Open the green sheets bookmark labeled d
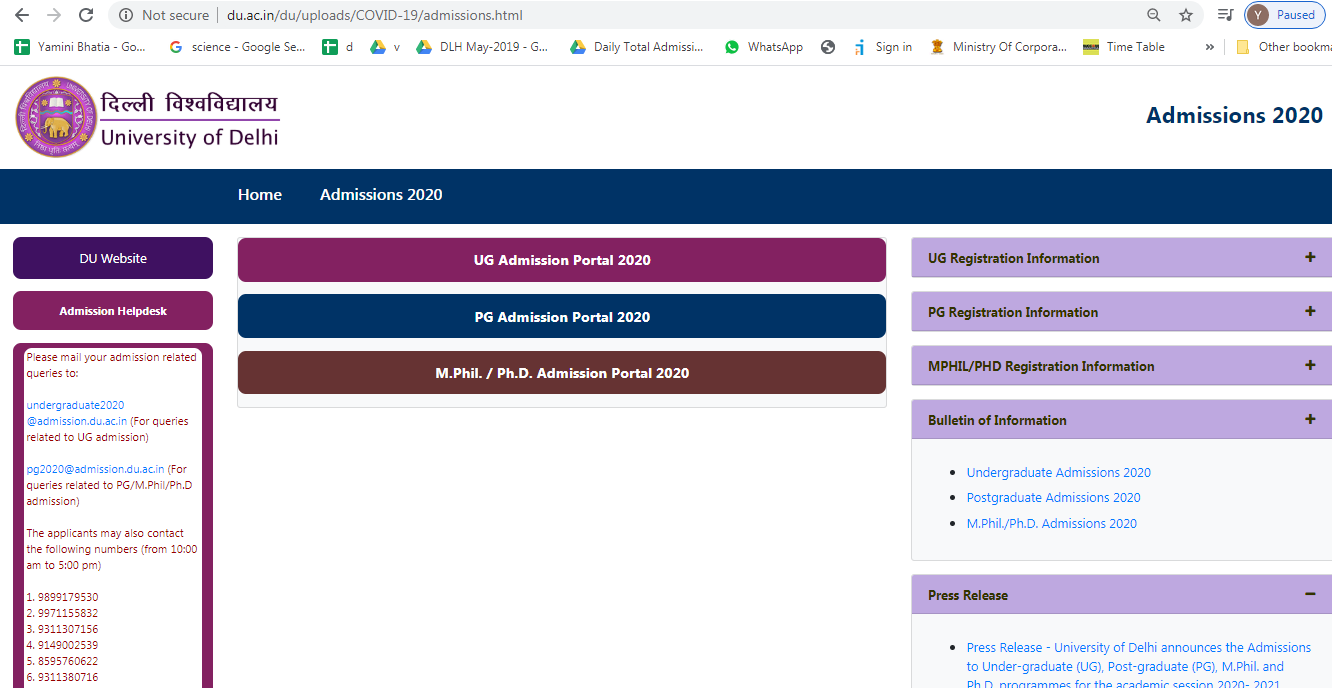 point(337,47)
